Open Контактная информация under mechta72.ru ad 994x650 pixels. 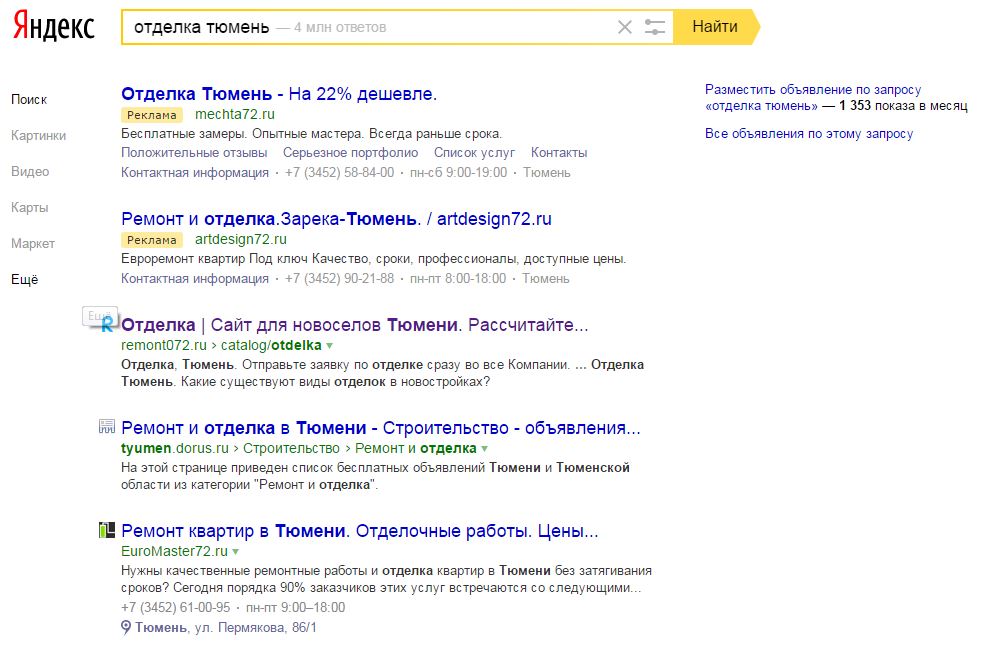(x=195, y=172)
